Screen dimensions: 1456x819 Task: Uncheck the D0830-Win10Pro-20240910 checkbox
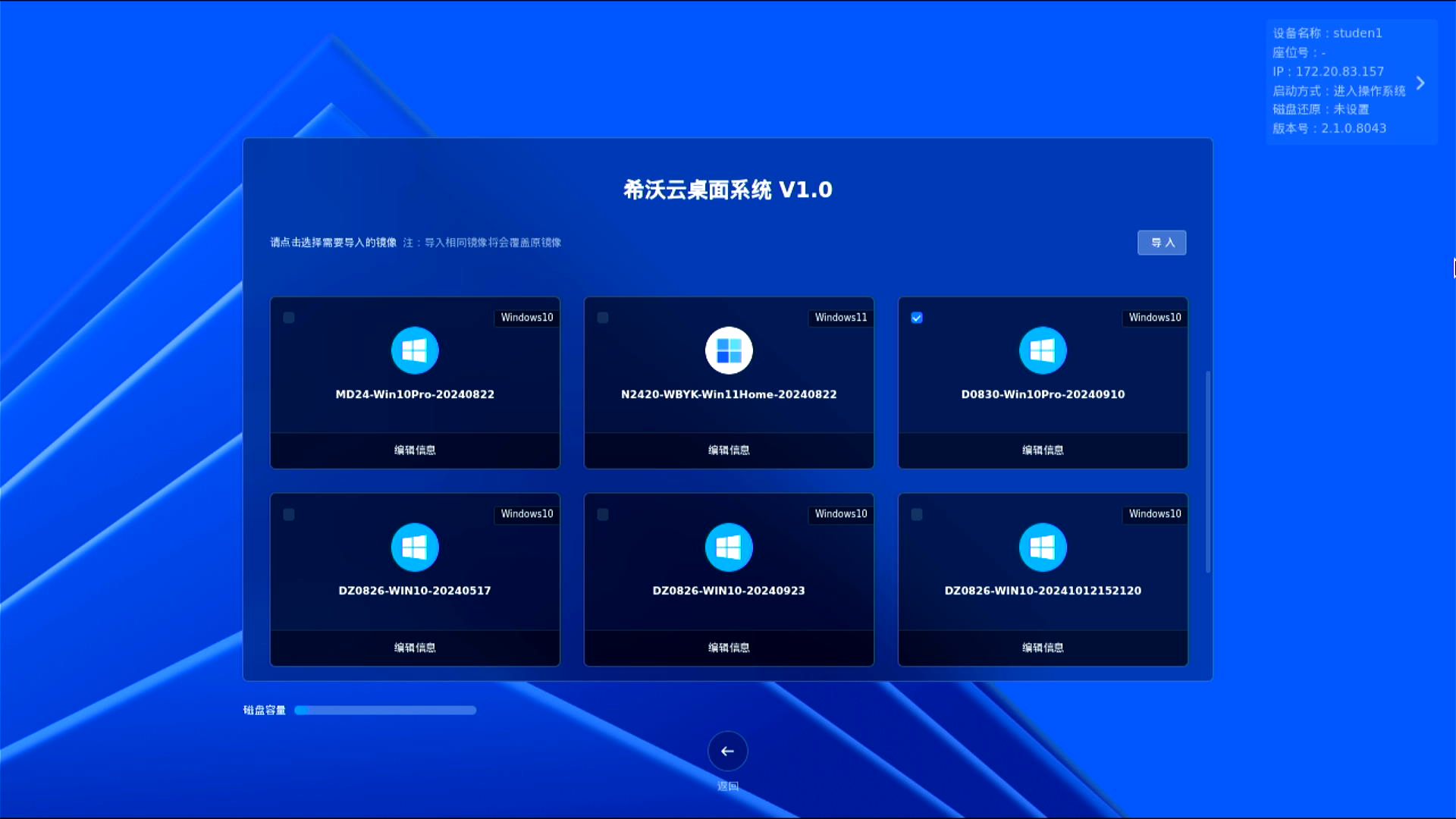pos(917,318)
